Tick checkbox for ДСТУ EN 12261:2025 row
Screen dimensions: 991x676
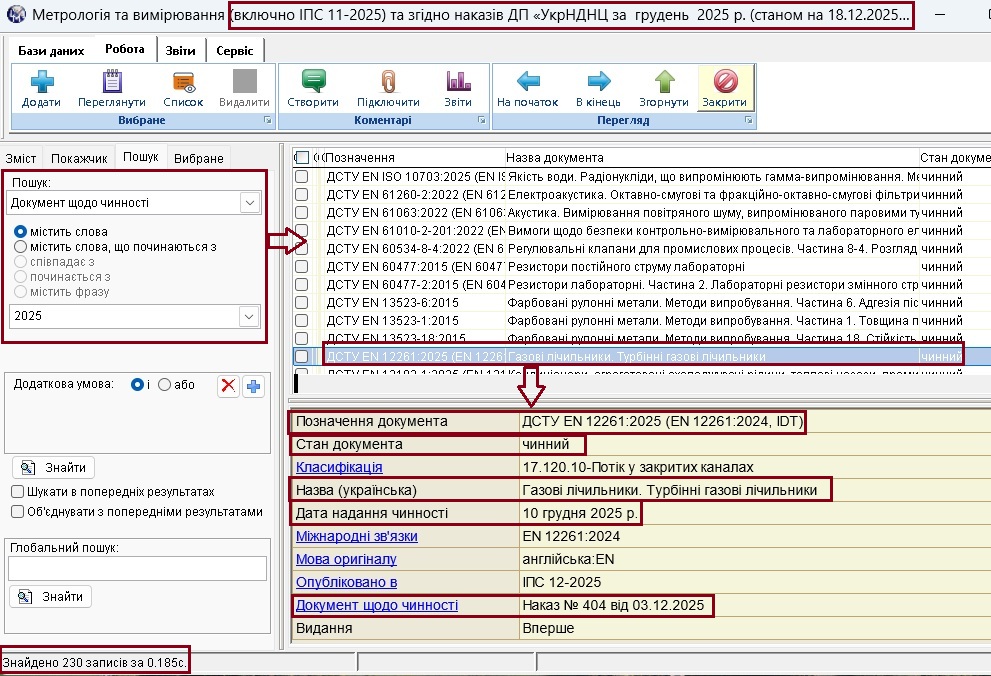pos(301,357)
